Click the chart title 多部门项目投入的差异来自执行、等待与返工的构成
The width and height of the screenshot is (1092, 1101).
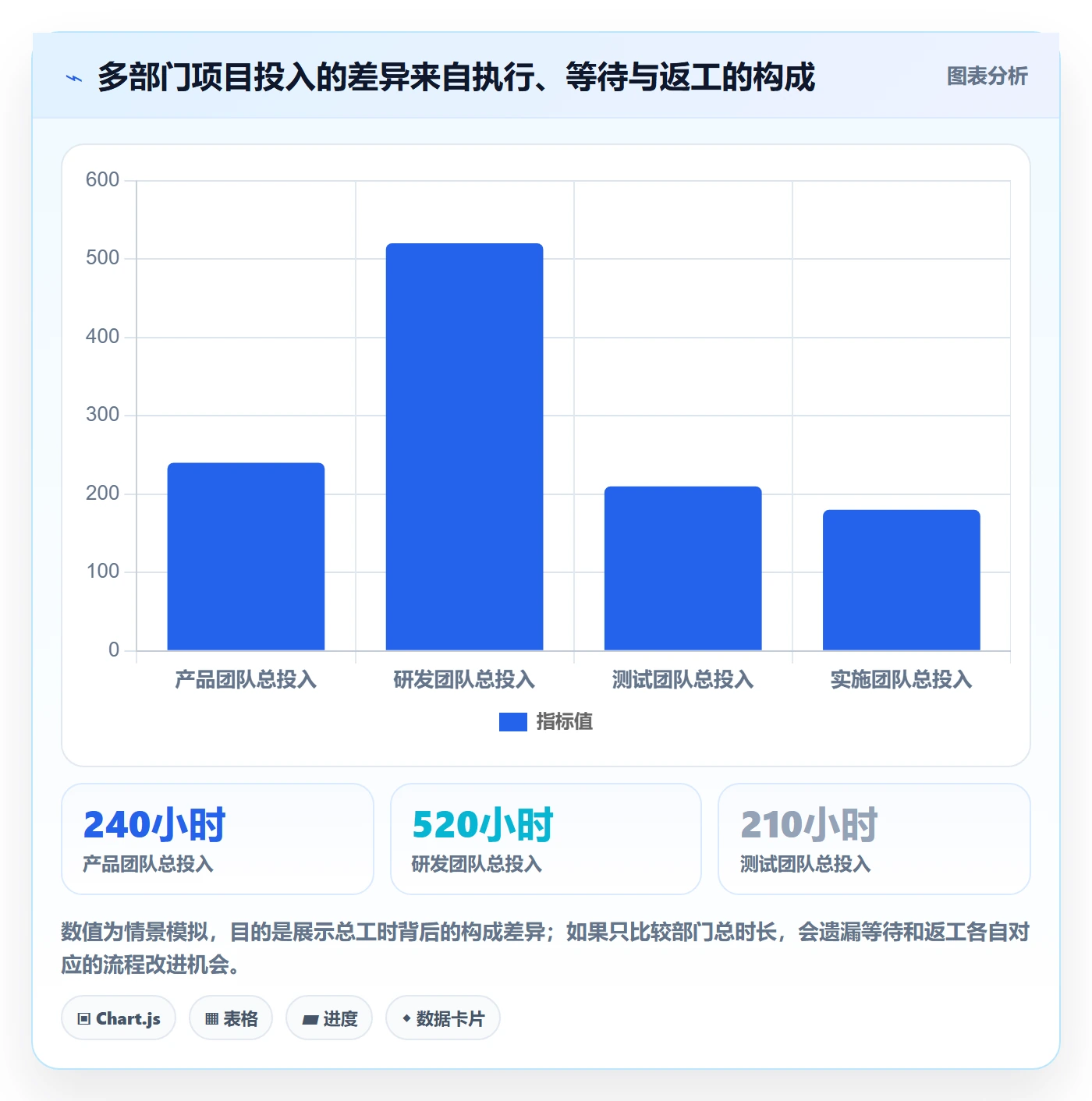tap(456, 77)
